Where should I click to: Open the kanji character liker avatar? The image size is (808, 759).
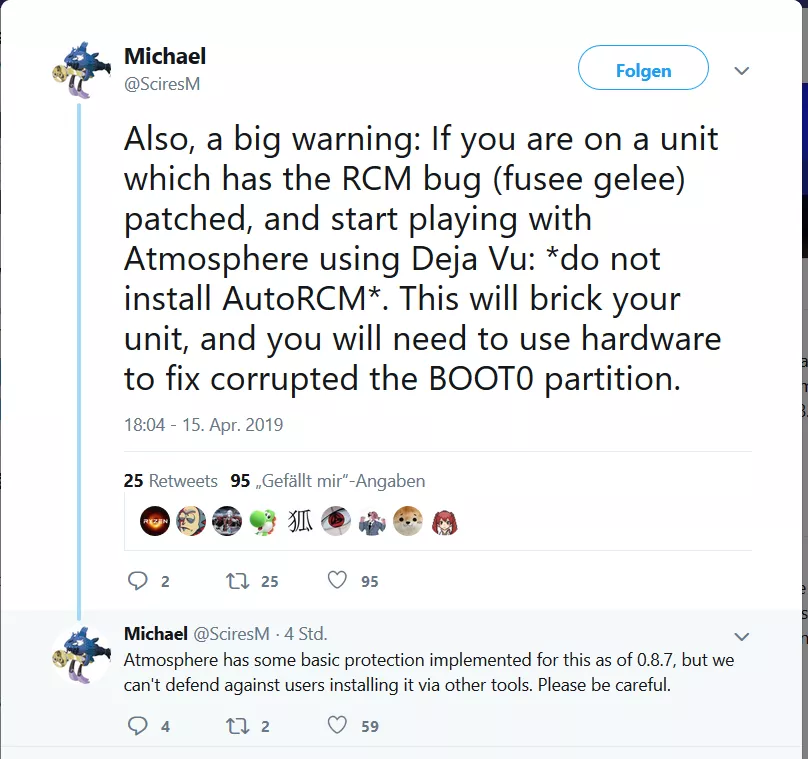(x=299, y=521)
